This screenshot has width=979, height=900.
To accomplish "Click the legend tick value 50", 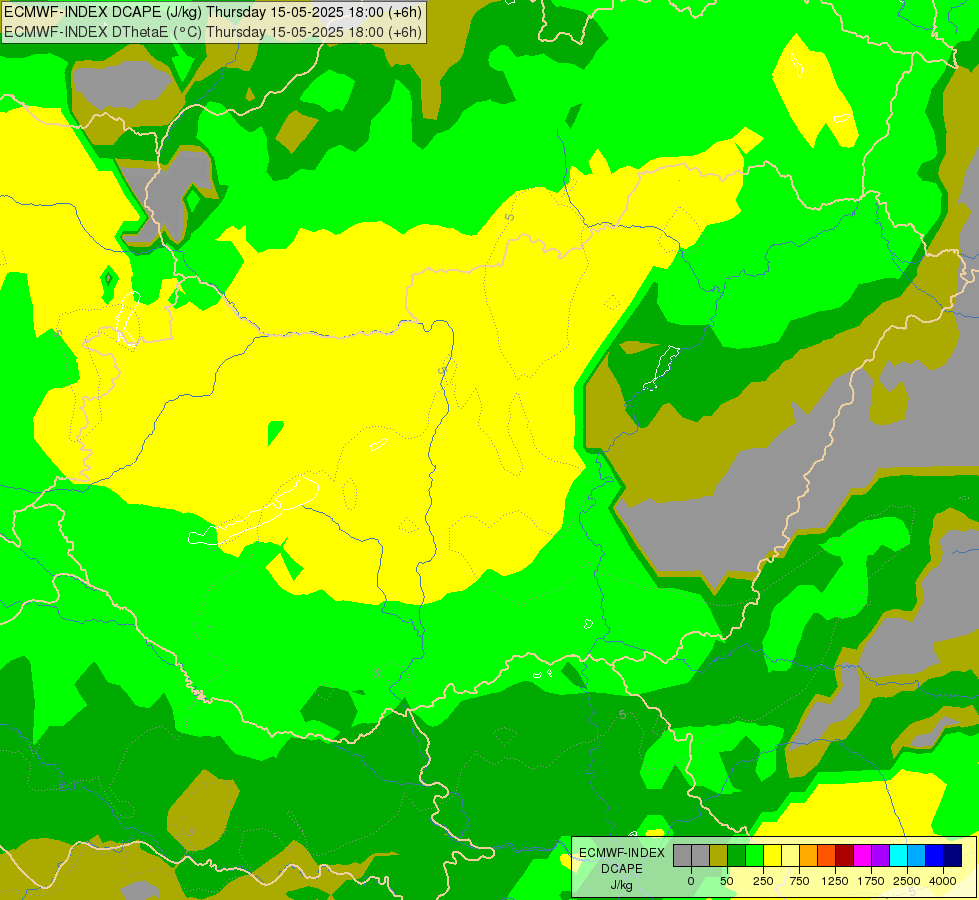I will point(727,881).
